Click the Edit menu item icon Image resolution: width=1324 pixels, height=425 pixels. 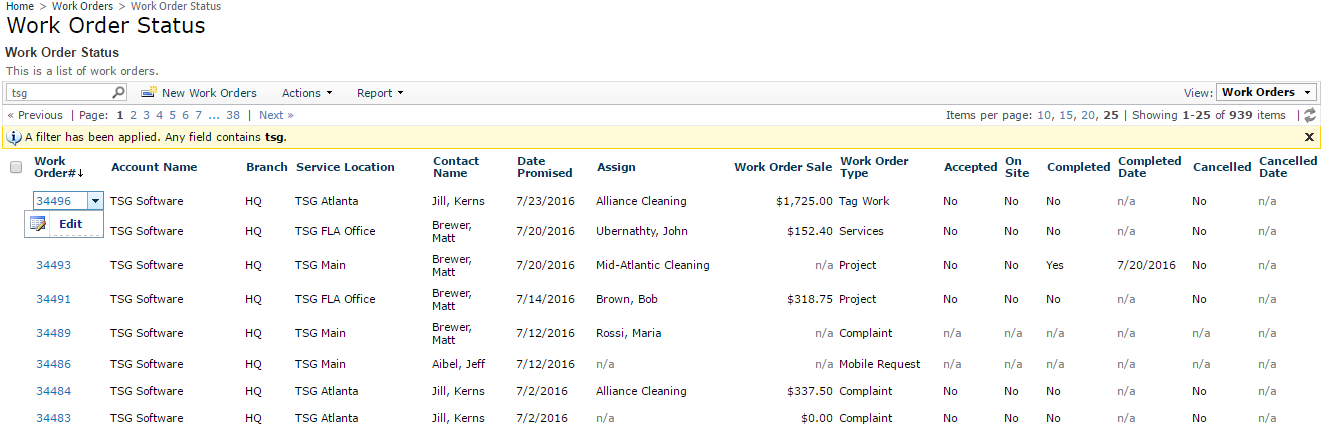tap(38, 224)
